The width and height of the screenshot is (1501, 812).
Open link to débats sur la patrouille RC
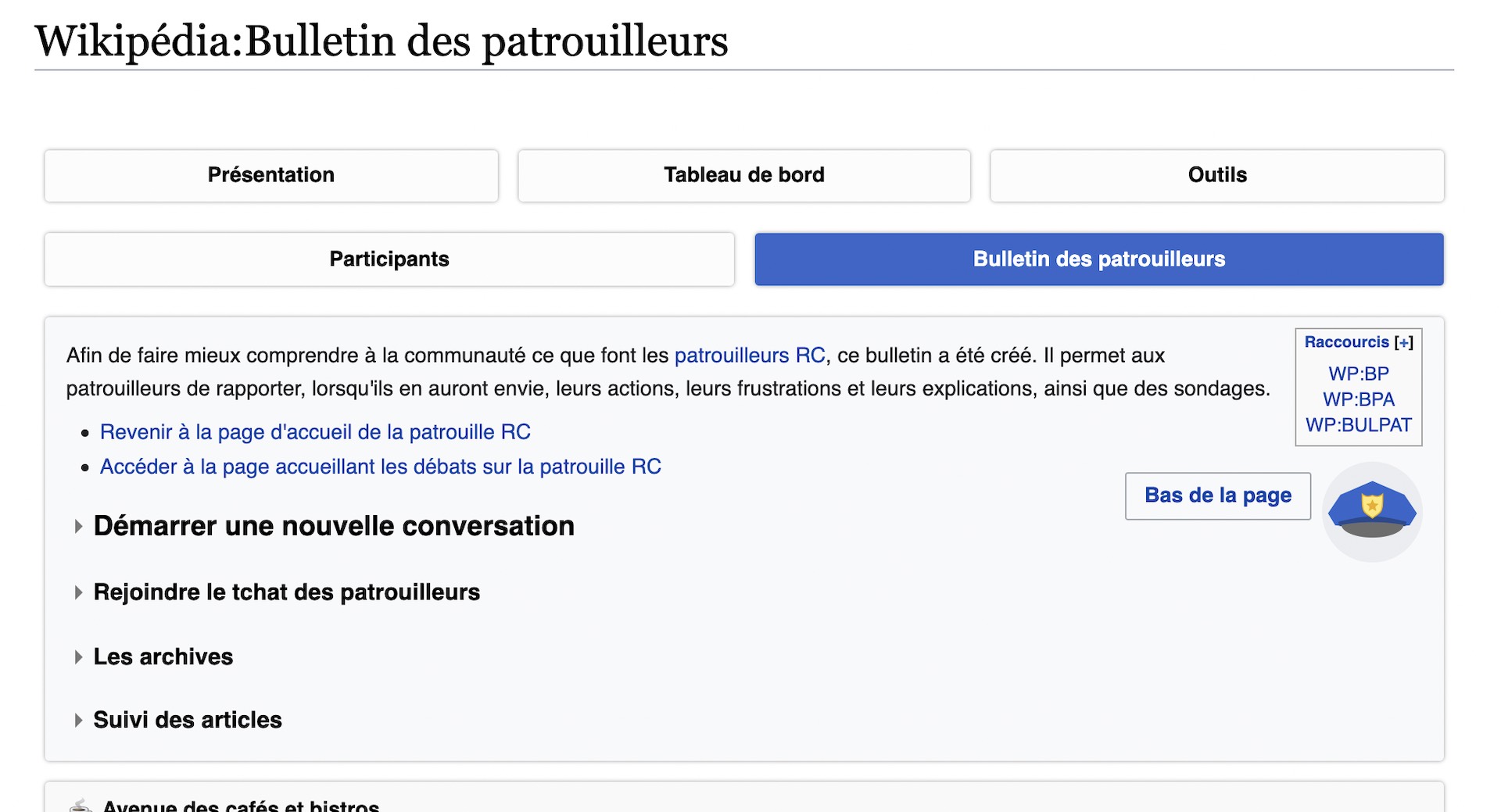381,467
